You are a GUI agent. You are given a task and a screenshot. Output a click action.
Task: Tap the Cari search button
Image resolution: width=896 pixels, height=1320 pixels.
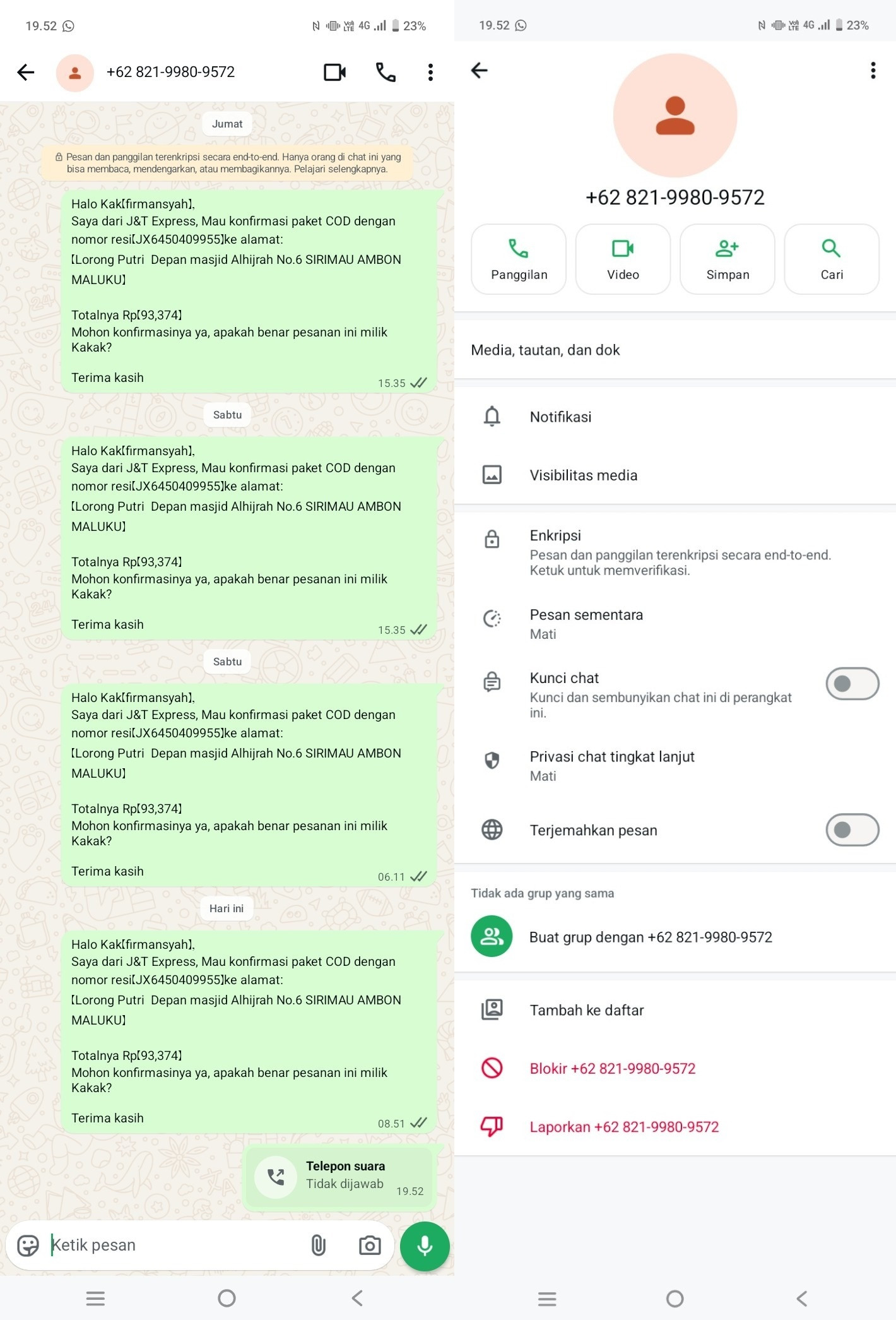[x=832, y=259]
